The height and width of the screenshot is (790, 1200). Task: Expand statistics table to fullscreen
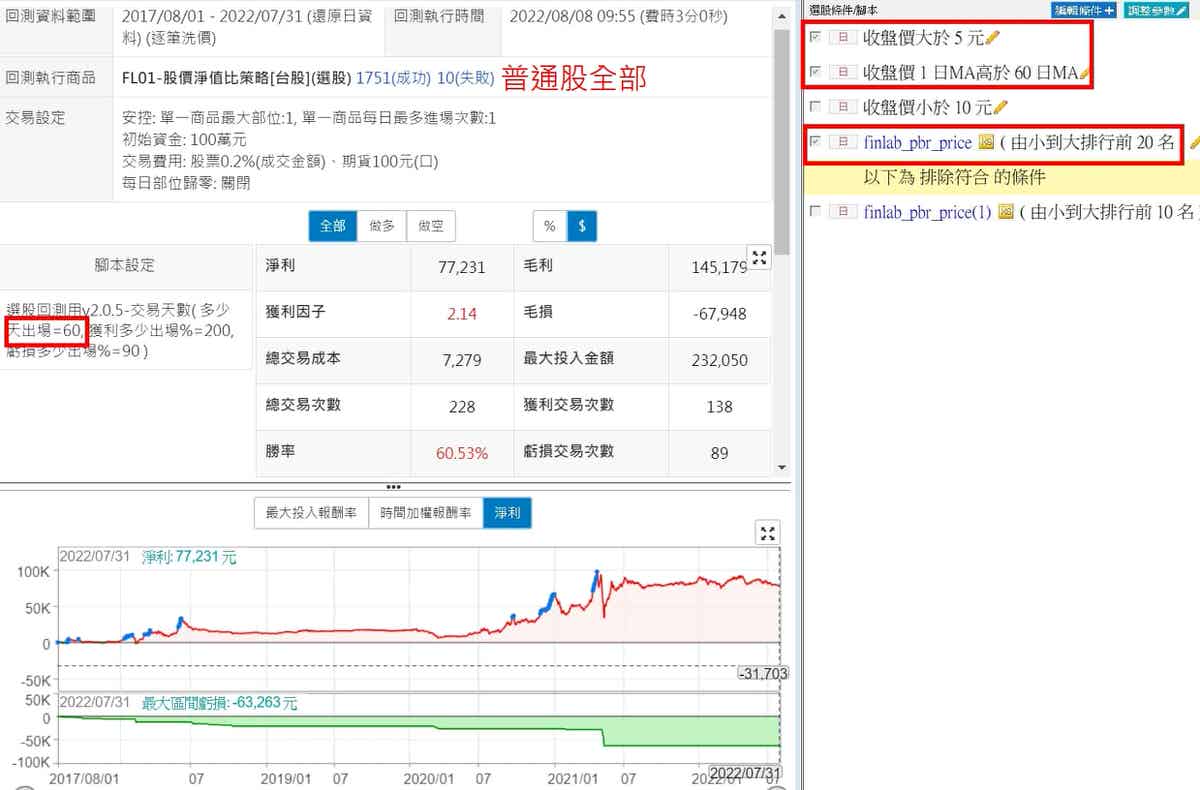point(759,258)
